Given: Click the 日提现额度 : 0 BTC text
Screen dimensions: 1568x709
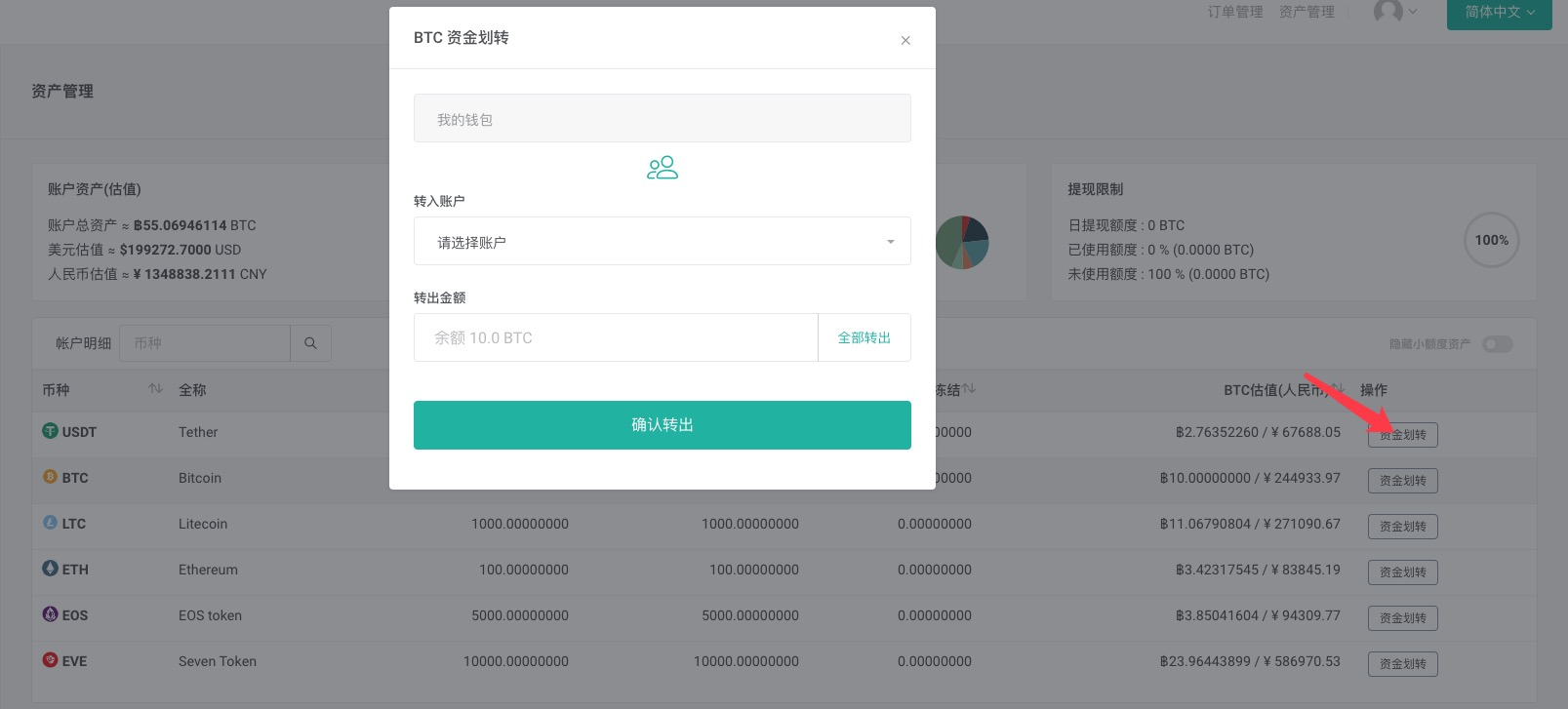Looking at the screenshot, I should pos(1126,225).
